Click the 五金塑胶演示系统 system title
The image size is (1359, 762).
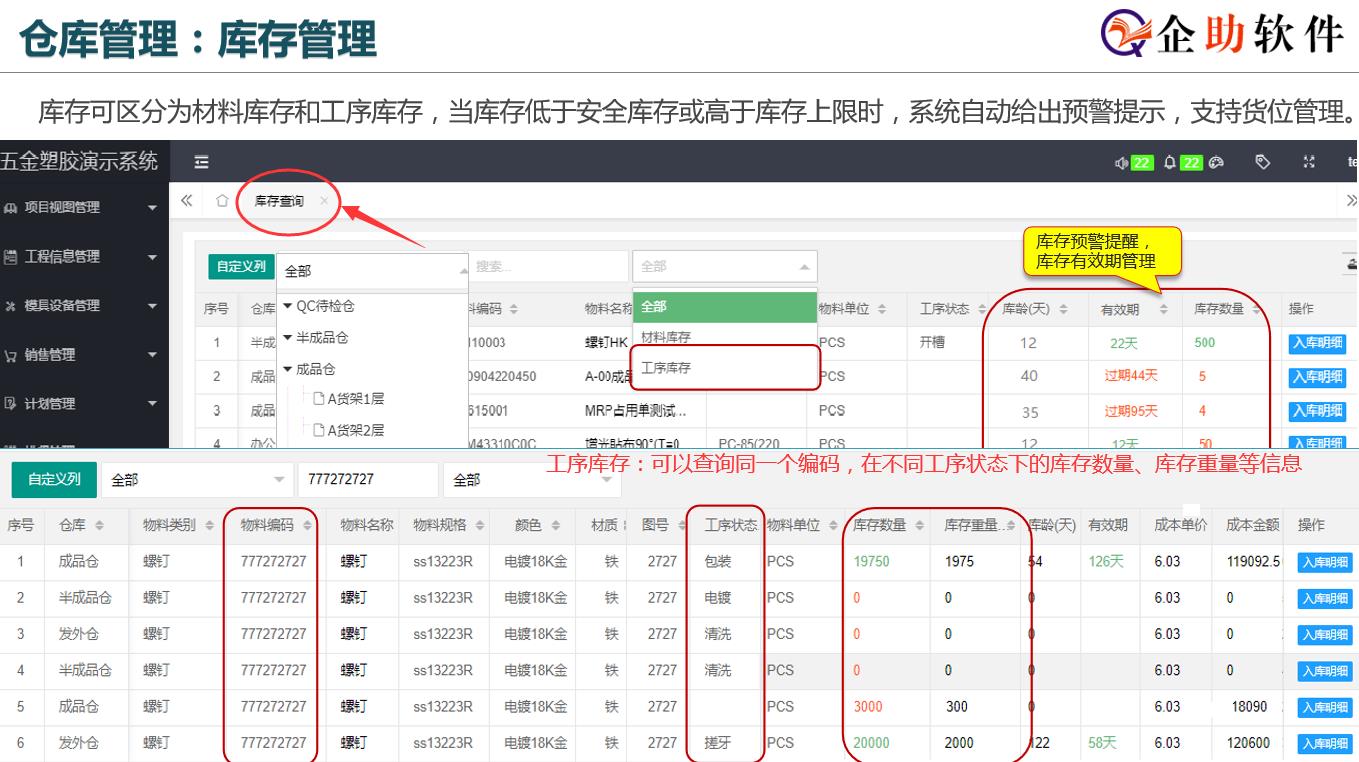79,161
